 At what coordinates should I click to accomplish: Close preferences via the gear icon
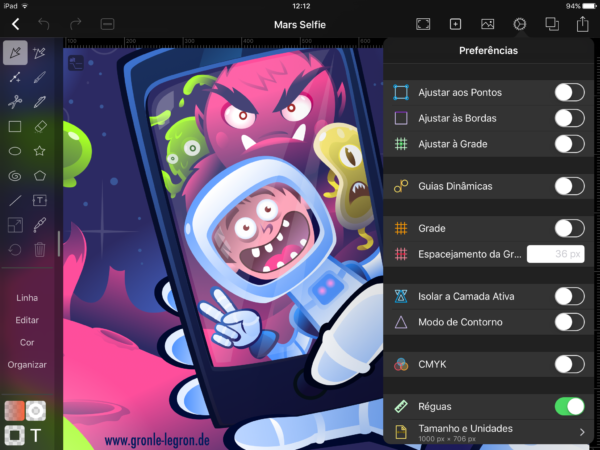(519, 24)
